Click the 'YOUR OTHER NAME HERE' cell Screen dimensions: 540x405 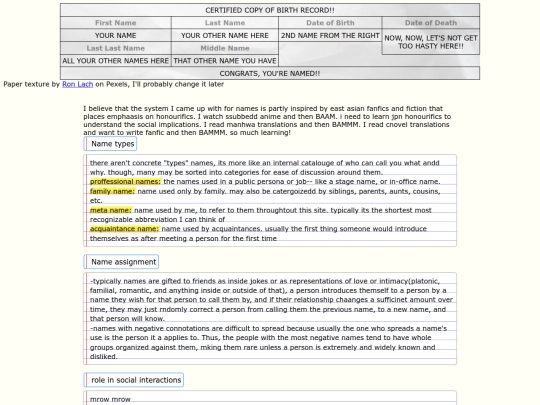[225, 35]
